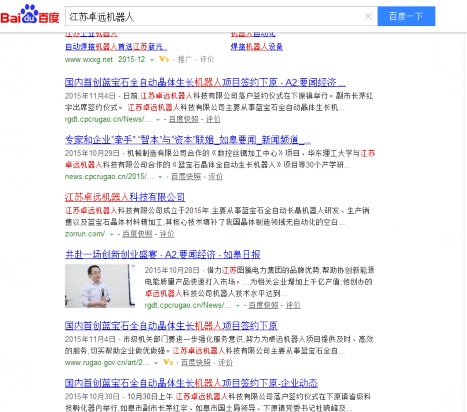Click 评价 for first rgdt.cpcrugao.cn result

coord(213,119)
